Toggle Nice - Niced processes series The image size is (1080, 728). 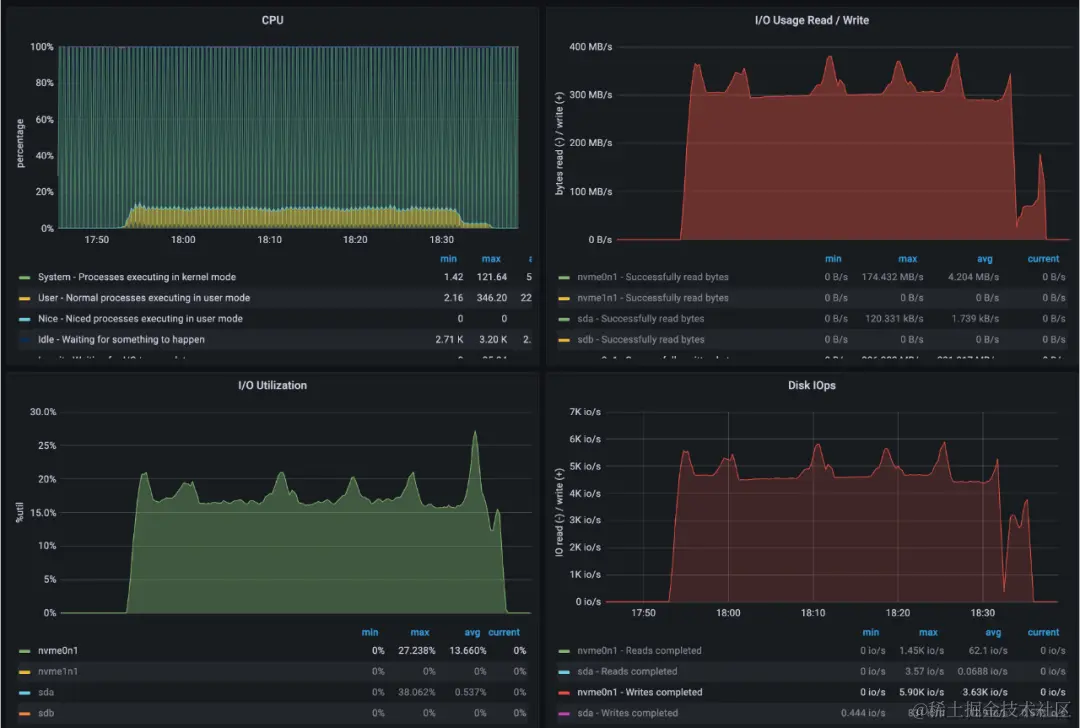(x=140, y=319)
